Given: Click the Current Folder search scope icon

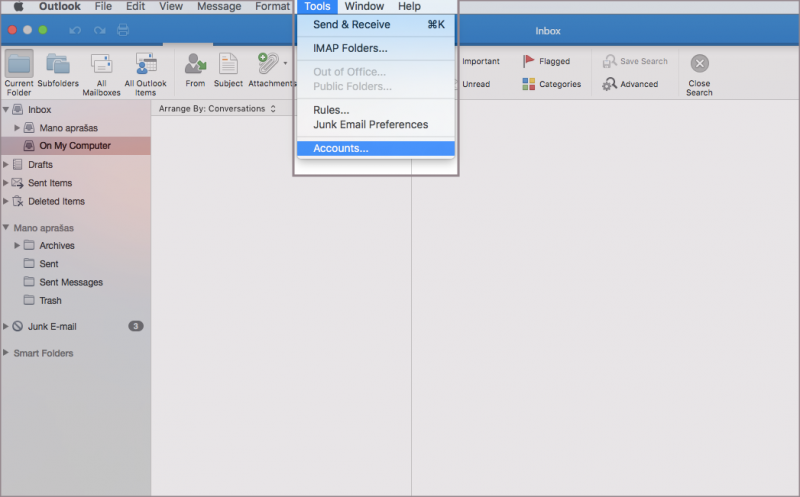Looking at the screenshot, I should (19, 65).
